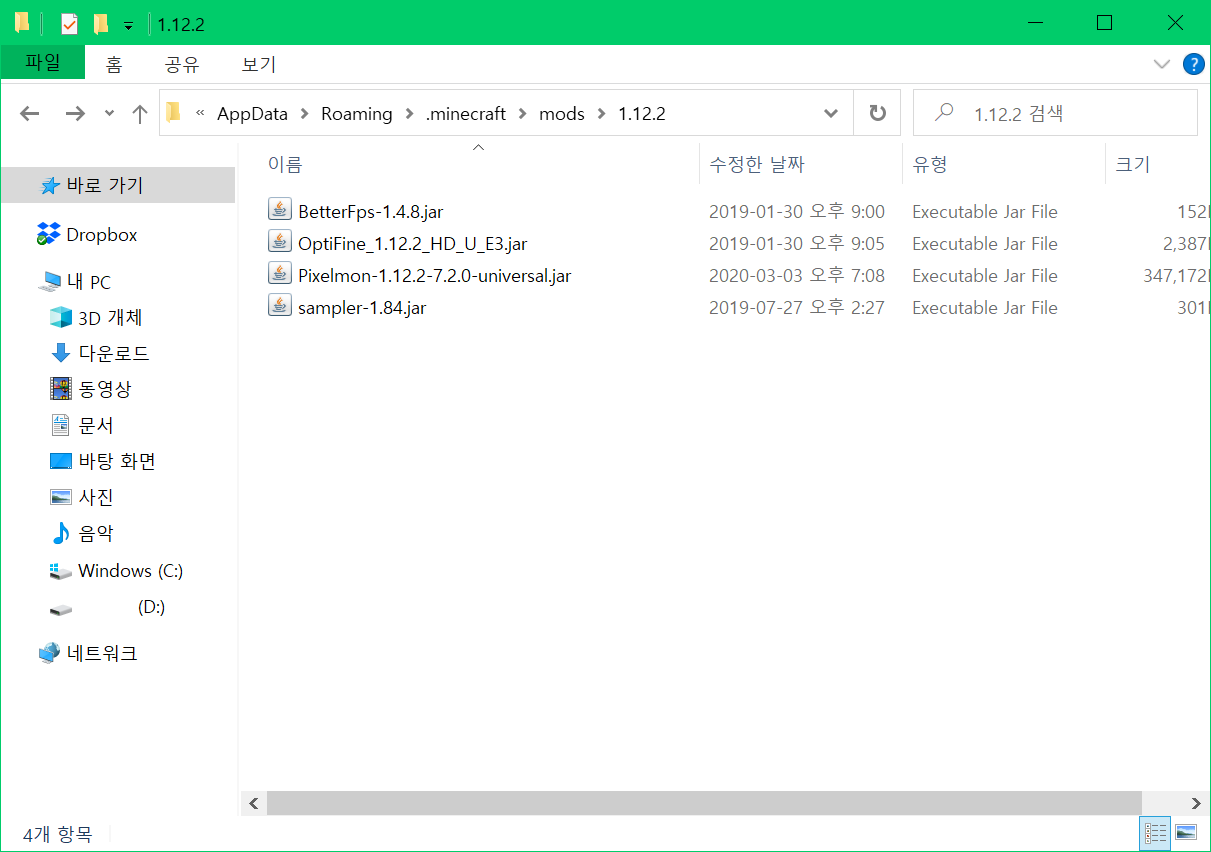
Task: Open the 파일 menu tab
Action: point(43,63)
